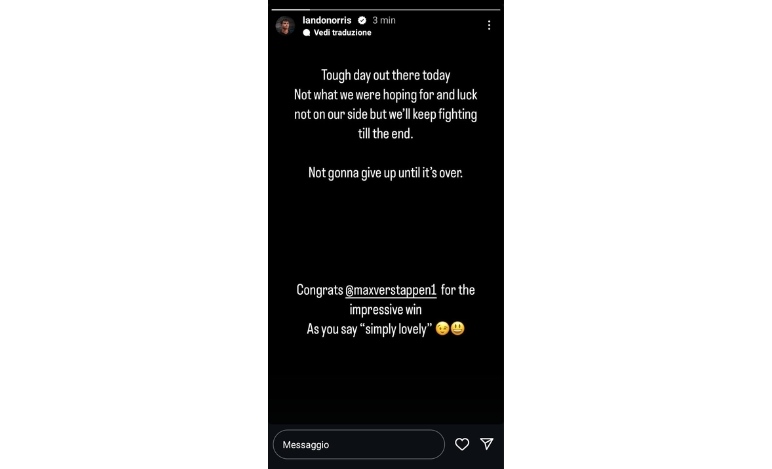Click the filled part of story progress bar

point(290,9)
